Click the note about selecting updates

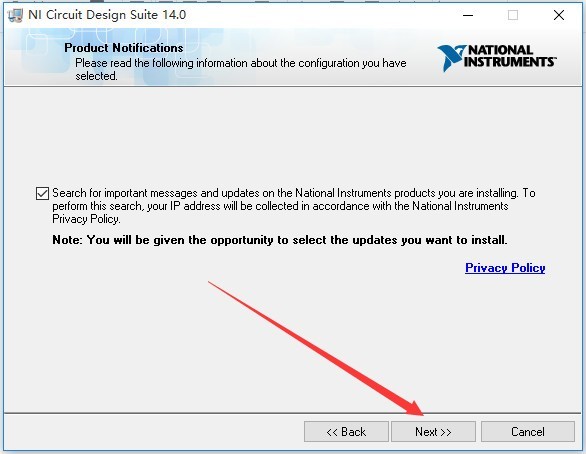tap(280, 240)
